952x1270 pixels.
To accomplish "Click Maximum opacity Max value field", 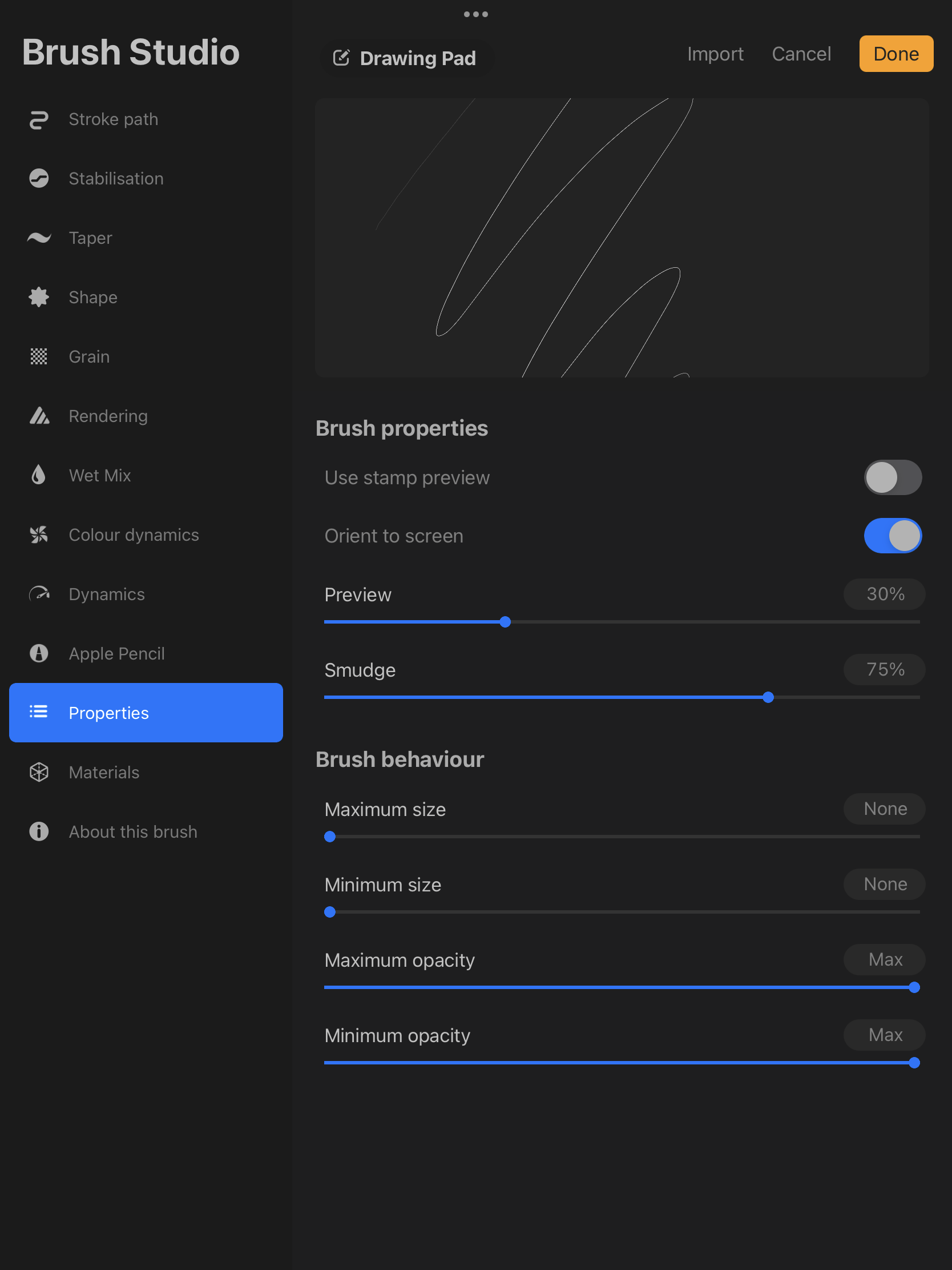I will tap(884, 959).
